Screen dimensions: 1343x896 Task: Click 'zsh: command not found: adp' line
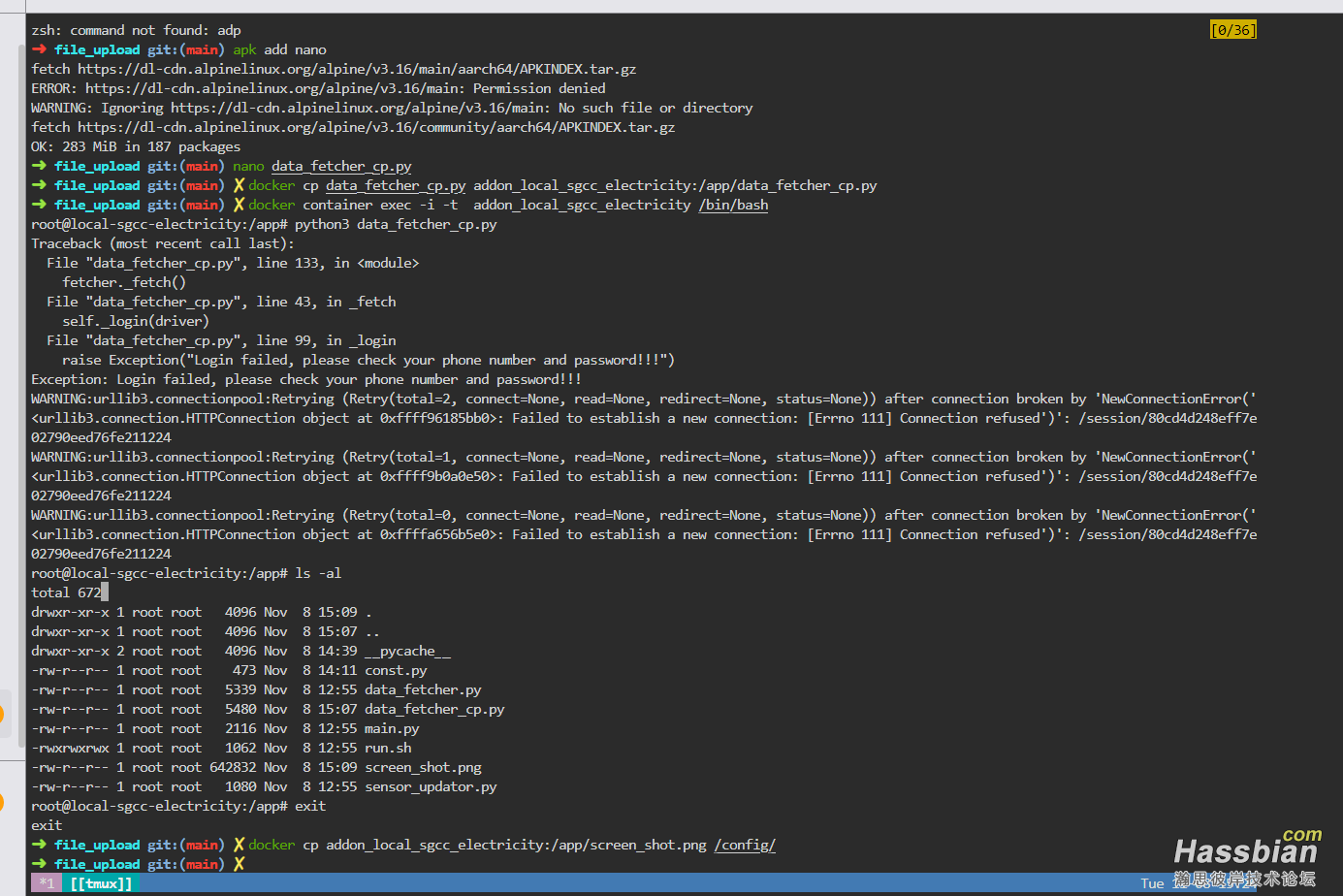pyautogui.click(x=136, y=30)
